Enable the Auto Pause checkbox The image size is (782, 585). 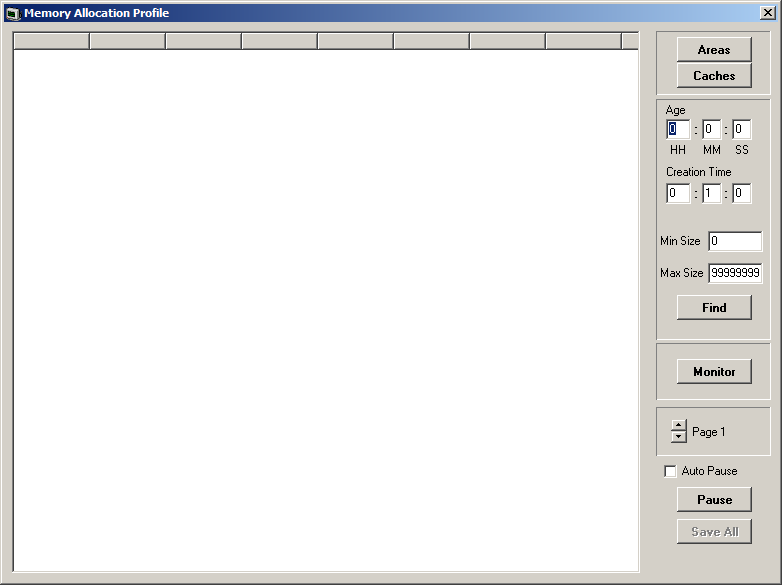point(670,471)
